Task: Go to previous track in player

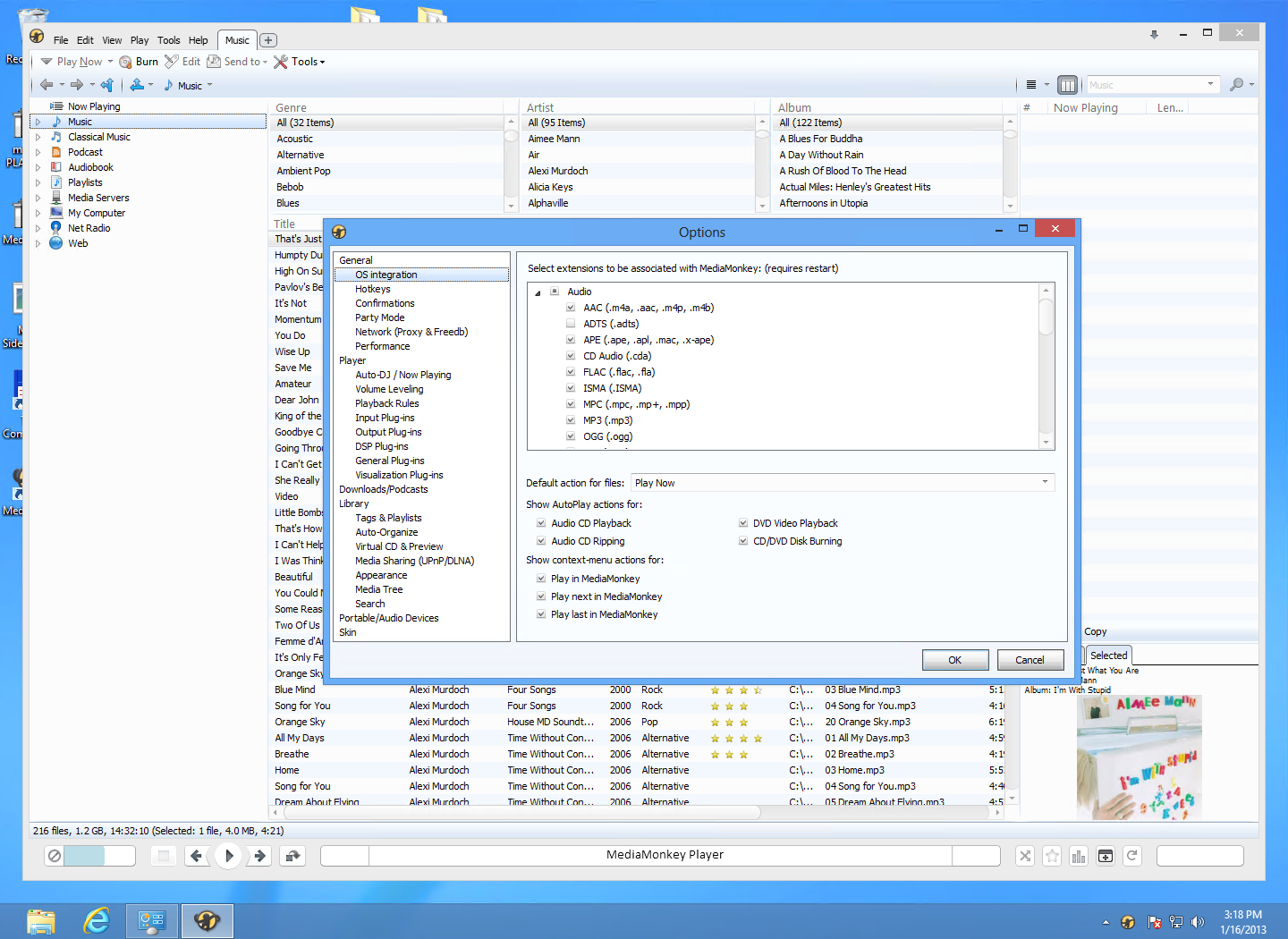Action: (x=197, y=856)
